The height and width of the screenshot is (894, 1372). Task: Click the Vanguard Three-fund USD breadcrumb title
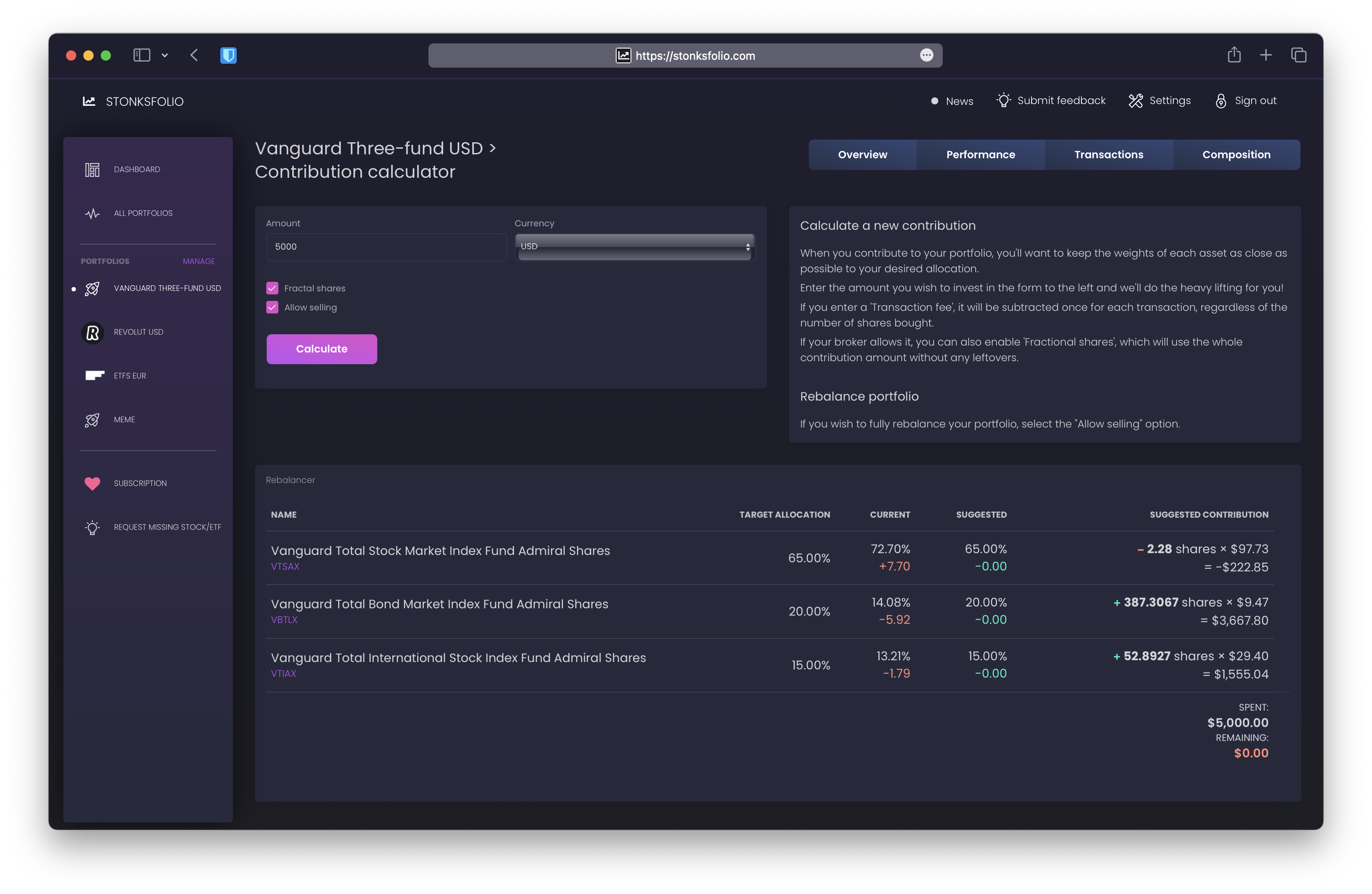click(x=369, y=149)
